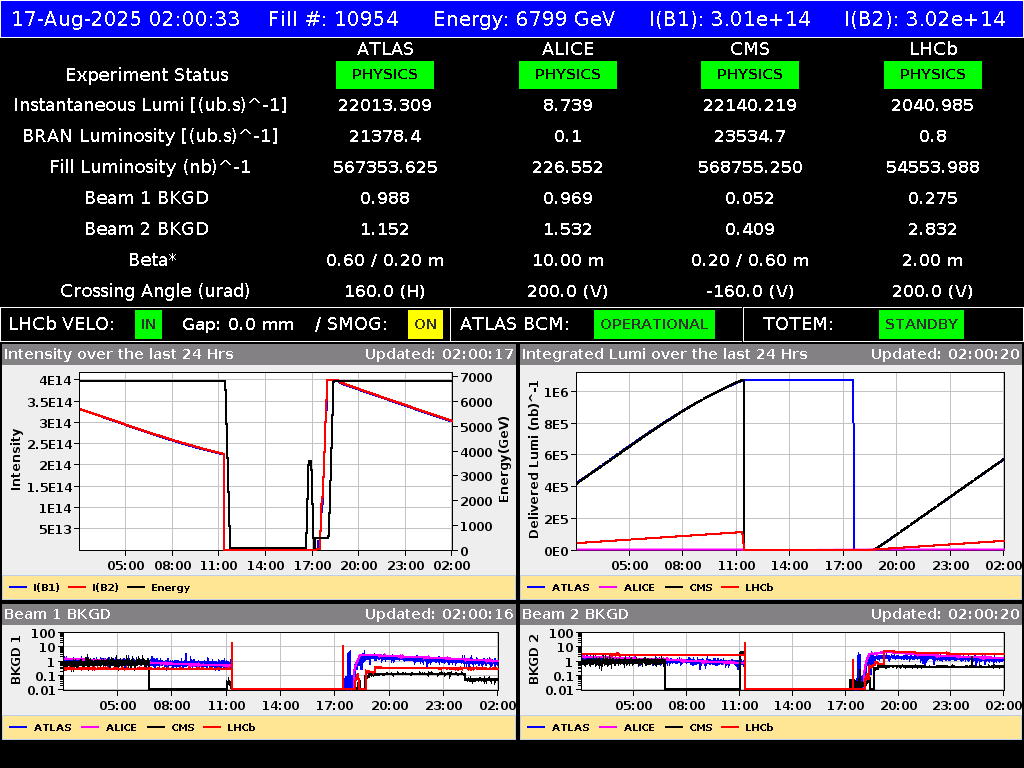The width and height of the screenshot is (1024, 768).
Task: Click ATLAS legend in Integrated Lumi chart
Action: [x=558, y=587]
